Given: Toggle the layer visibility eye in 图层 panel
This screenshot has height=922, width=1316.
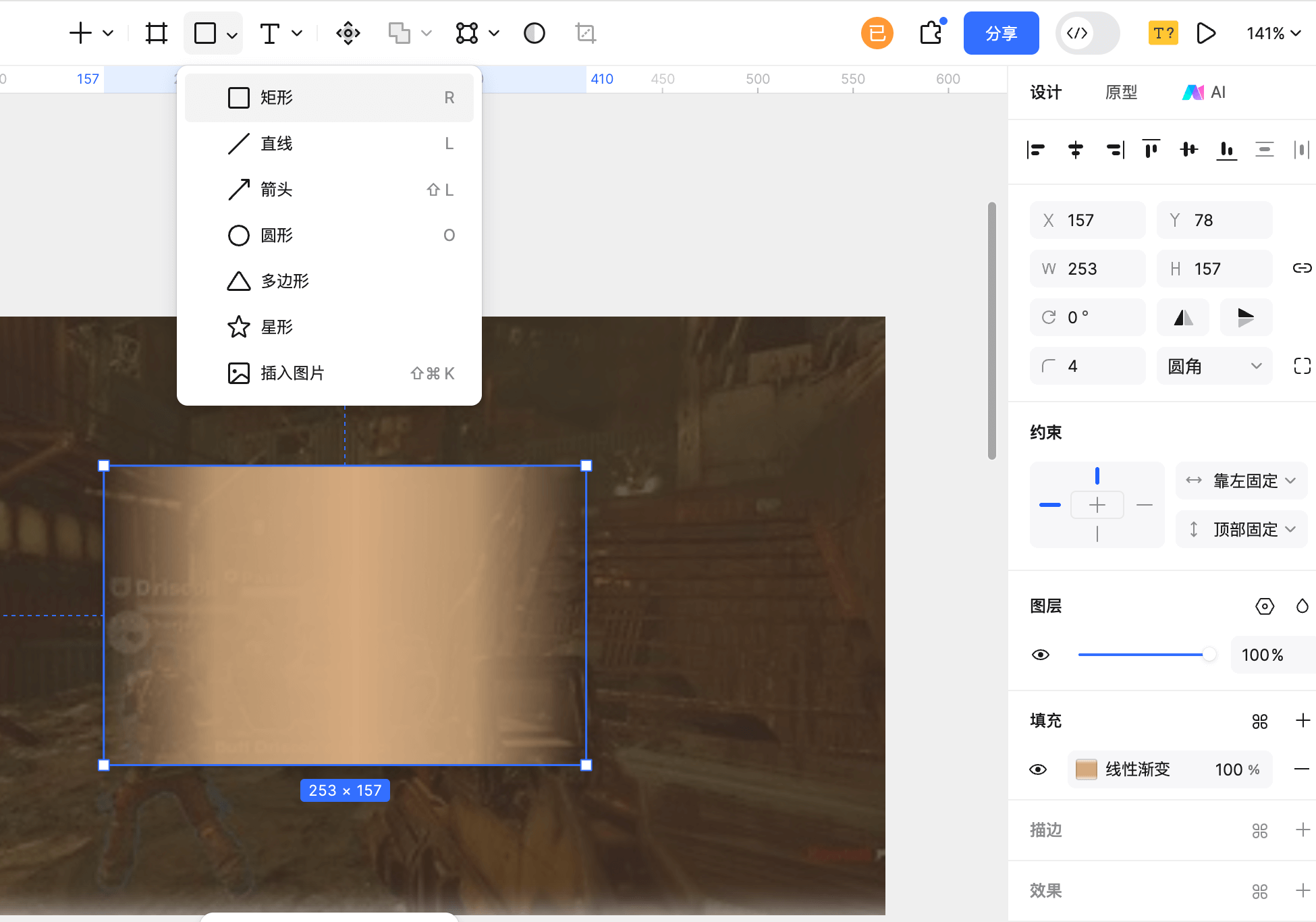Looking at the screenshot, I should pyautogui.click(x=1041, y=654).
